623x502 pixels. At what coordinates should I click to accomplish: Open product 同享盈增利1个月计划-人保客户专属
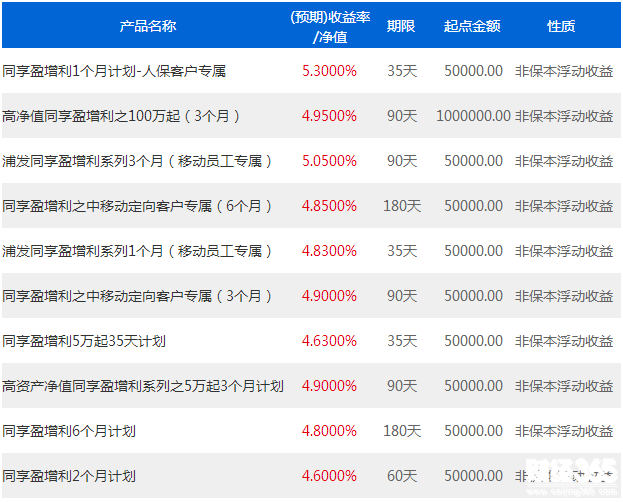pyautogui.click(x=114, y=71)
